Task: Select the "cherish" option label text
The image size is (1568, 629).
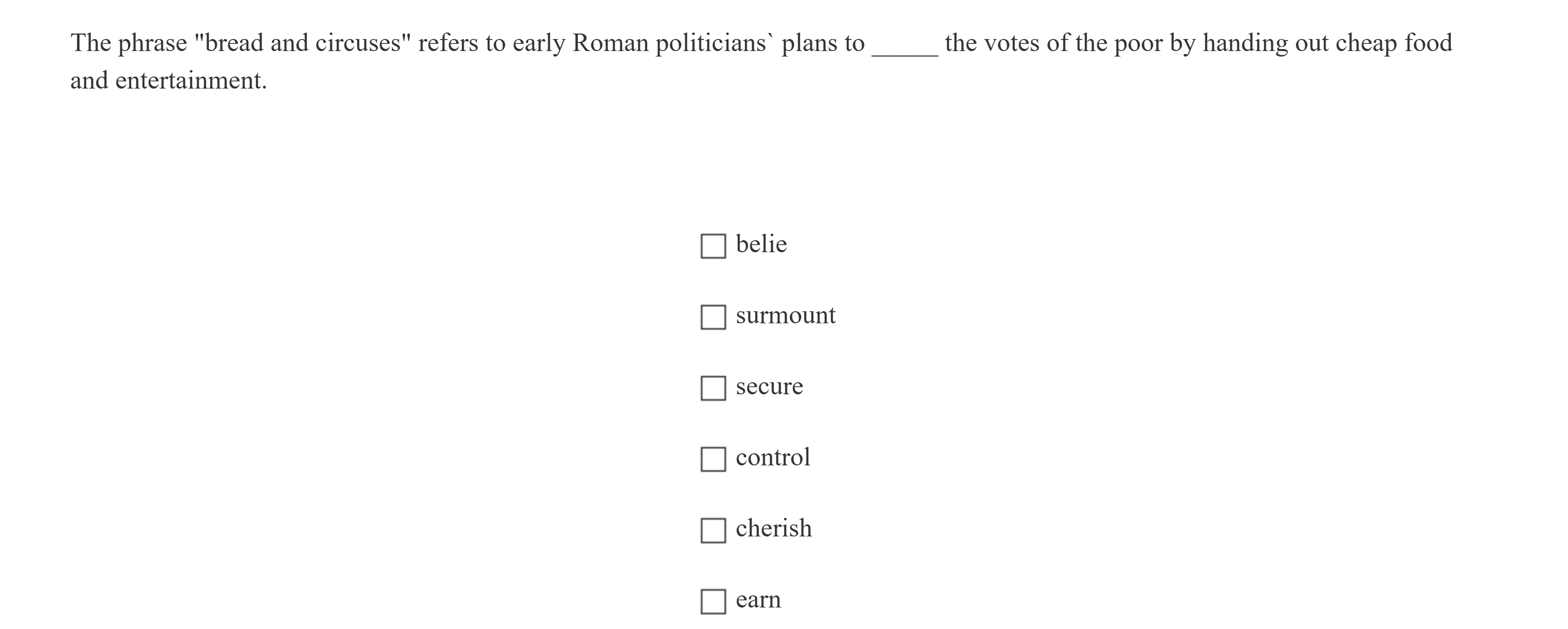Action: pos(773,528)
